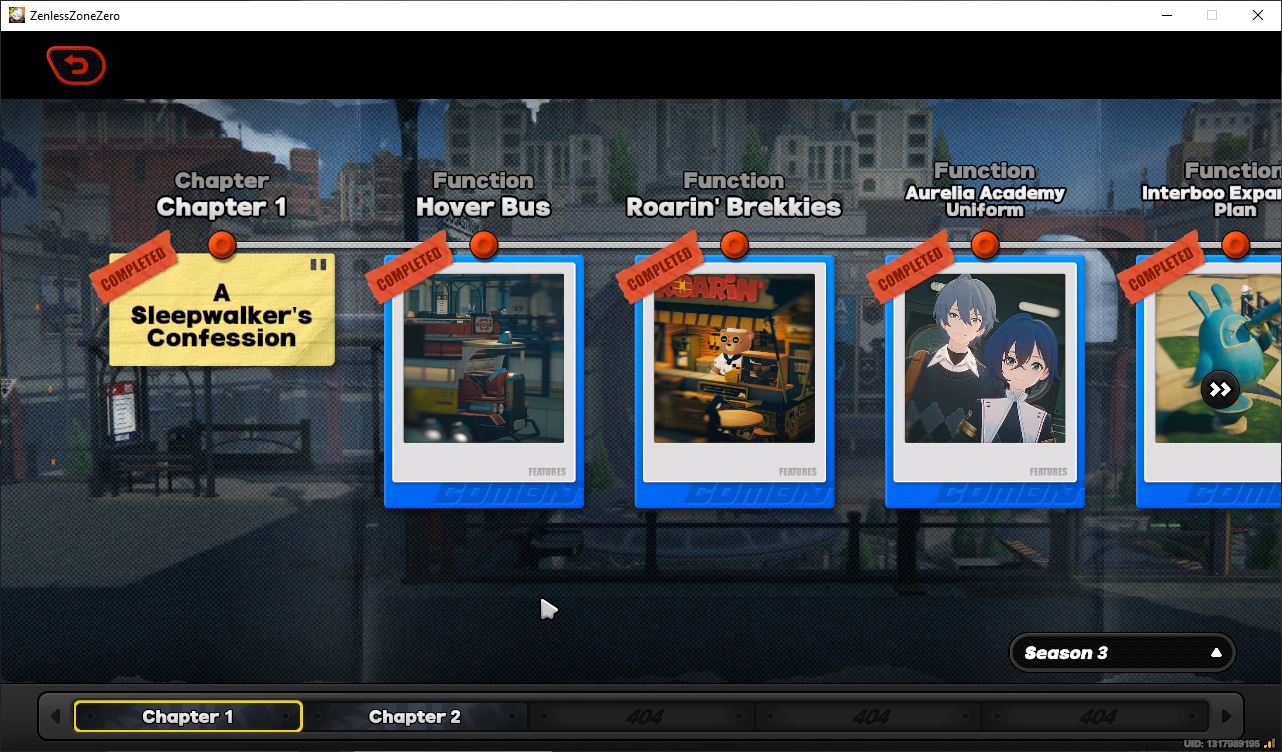
Task: Click the Completed stamp on Interboo card
Action: pos(1159,268)
